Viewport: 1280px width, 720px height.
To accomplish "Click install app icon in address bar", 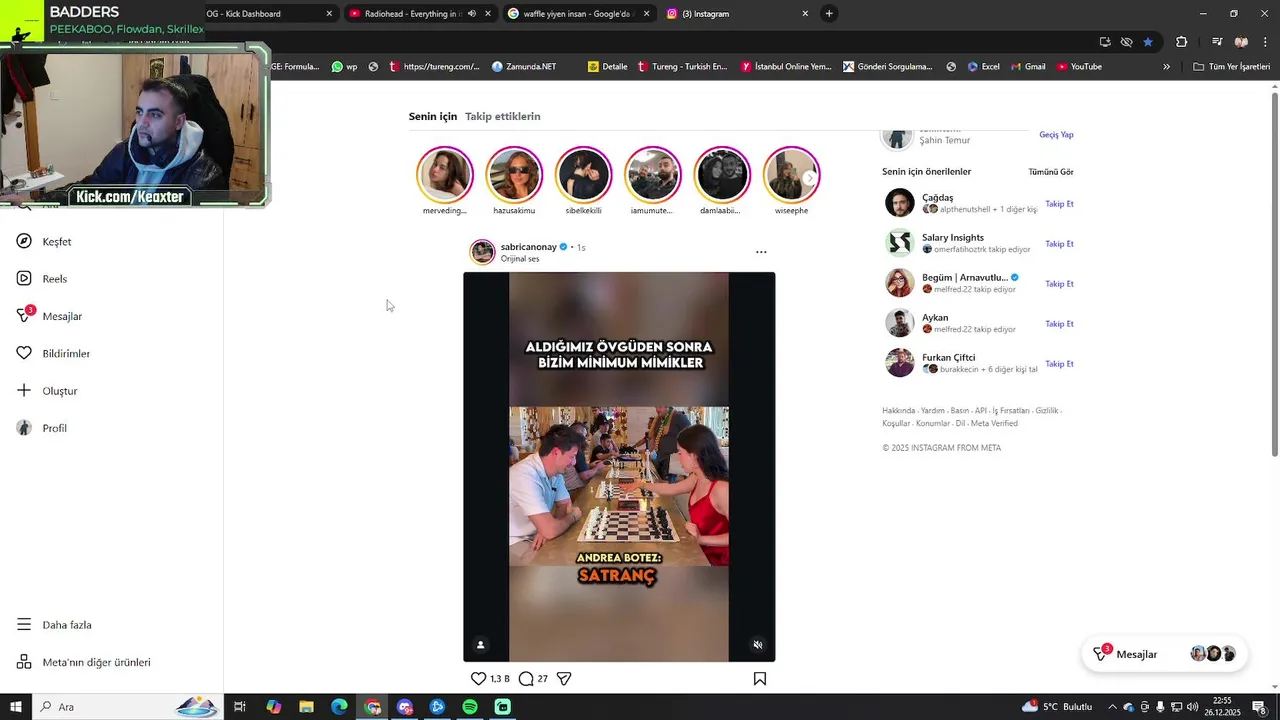I will pos(1105,42).
